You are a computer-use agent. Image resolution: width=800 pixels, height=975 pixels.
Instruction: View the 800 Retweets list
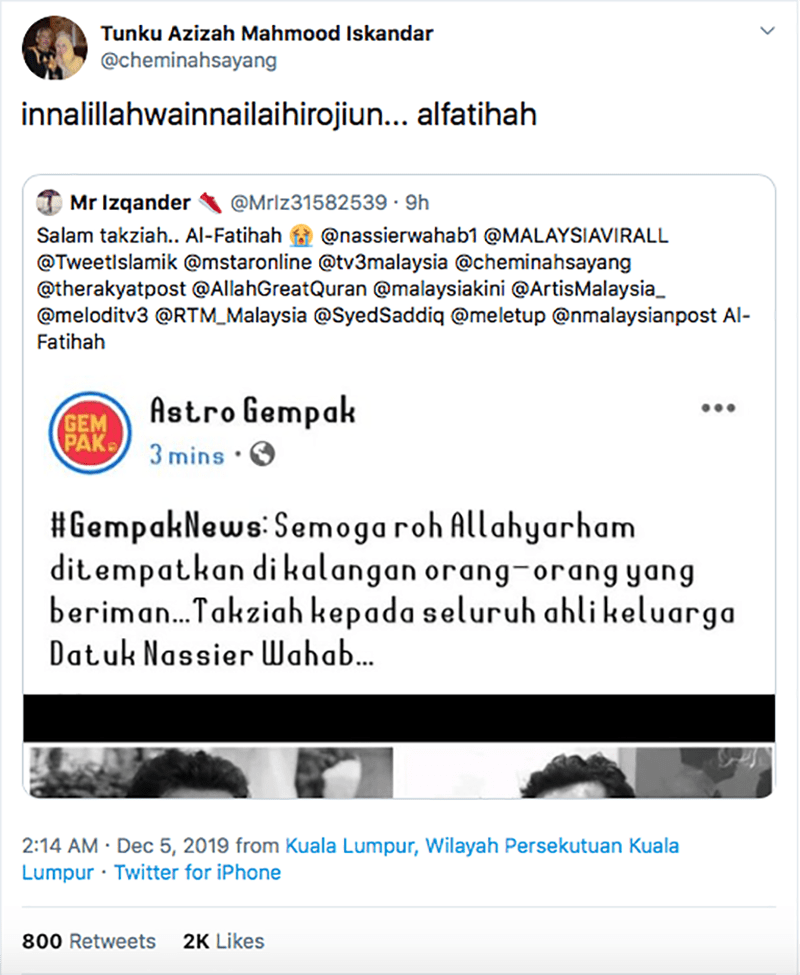pos(89,941)
